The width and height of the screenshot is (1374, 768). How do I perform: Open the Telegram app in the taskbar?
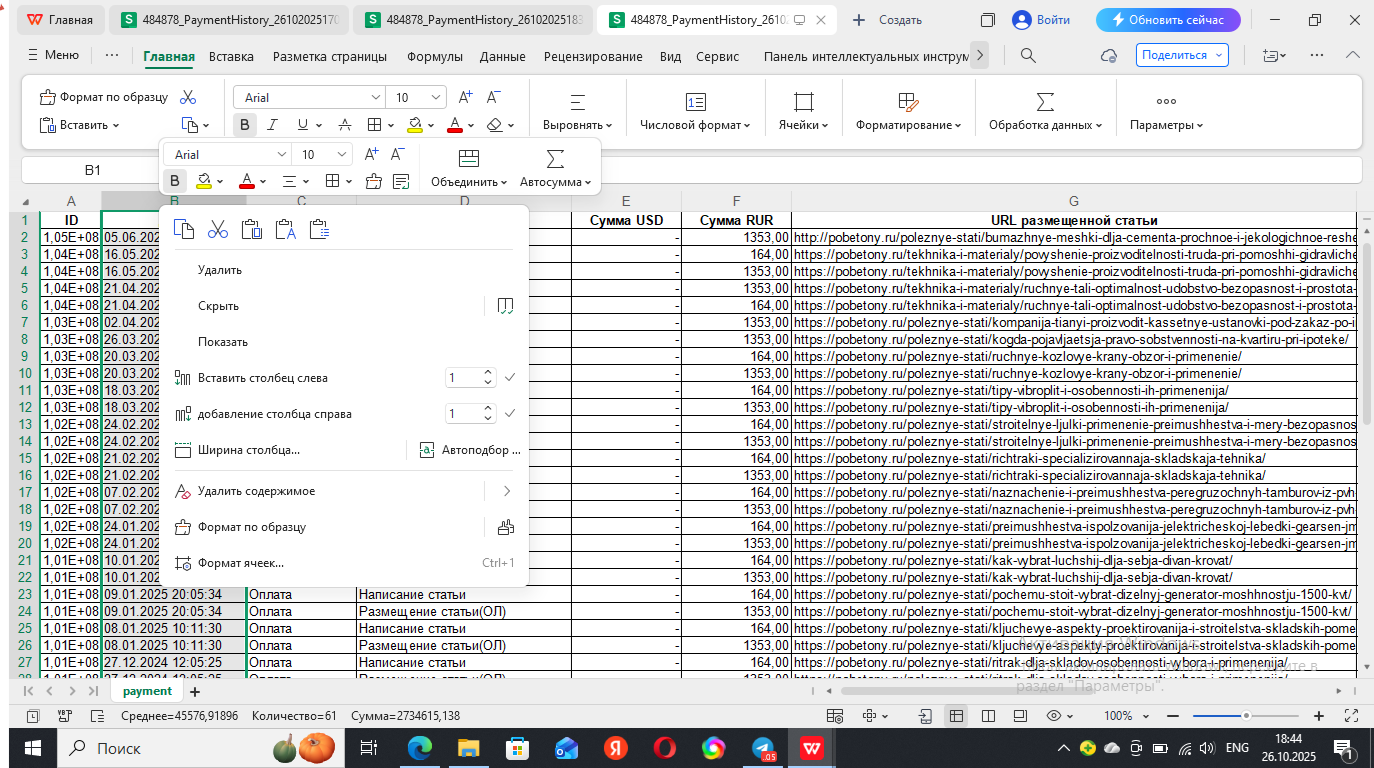(x=763, y=747)
